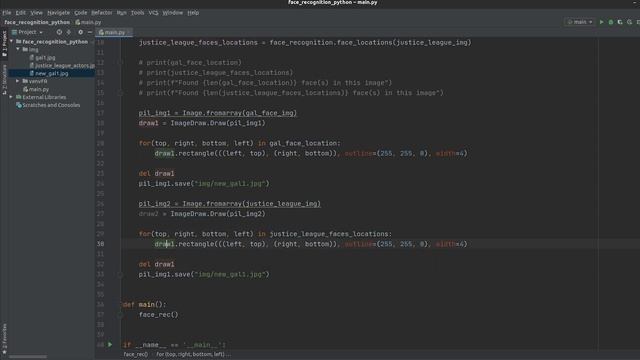Image resolution: width=640 pixels, height=360 pixels.
Task: Run with coverage from the top toolbar
Action: (620, 22)
